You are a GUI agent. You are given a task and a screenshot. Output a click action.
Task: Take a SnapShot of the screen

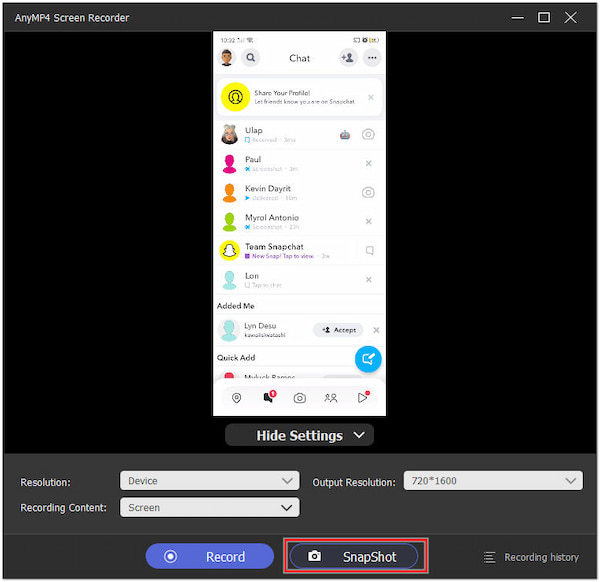(354, 556)
